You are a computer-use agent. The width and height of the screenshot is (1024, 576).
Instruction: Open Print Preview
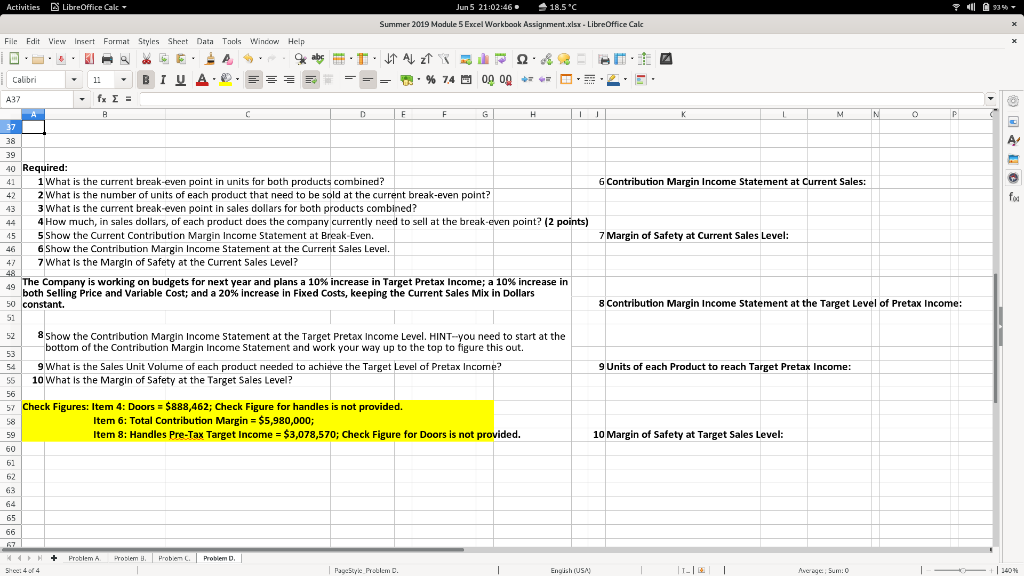[x=124, y=58]
